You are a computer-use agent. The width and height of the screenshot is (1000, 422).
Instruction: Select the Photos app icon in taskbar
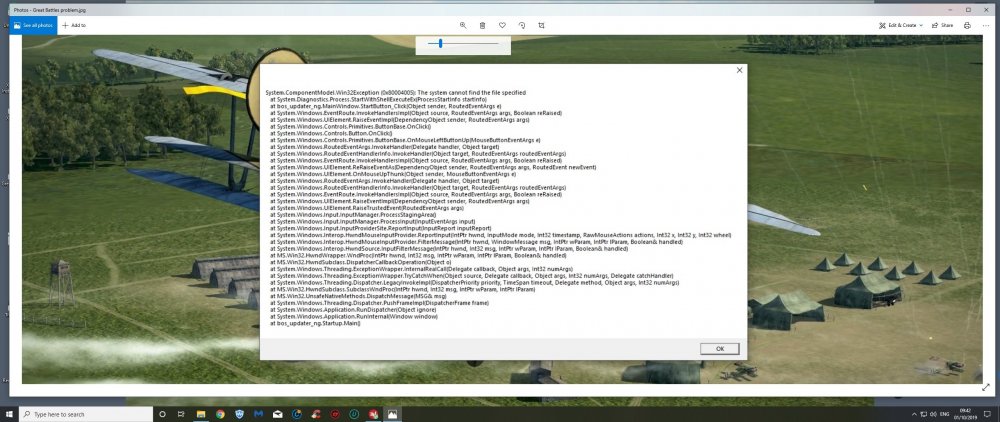(x=393, y=414)
